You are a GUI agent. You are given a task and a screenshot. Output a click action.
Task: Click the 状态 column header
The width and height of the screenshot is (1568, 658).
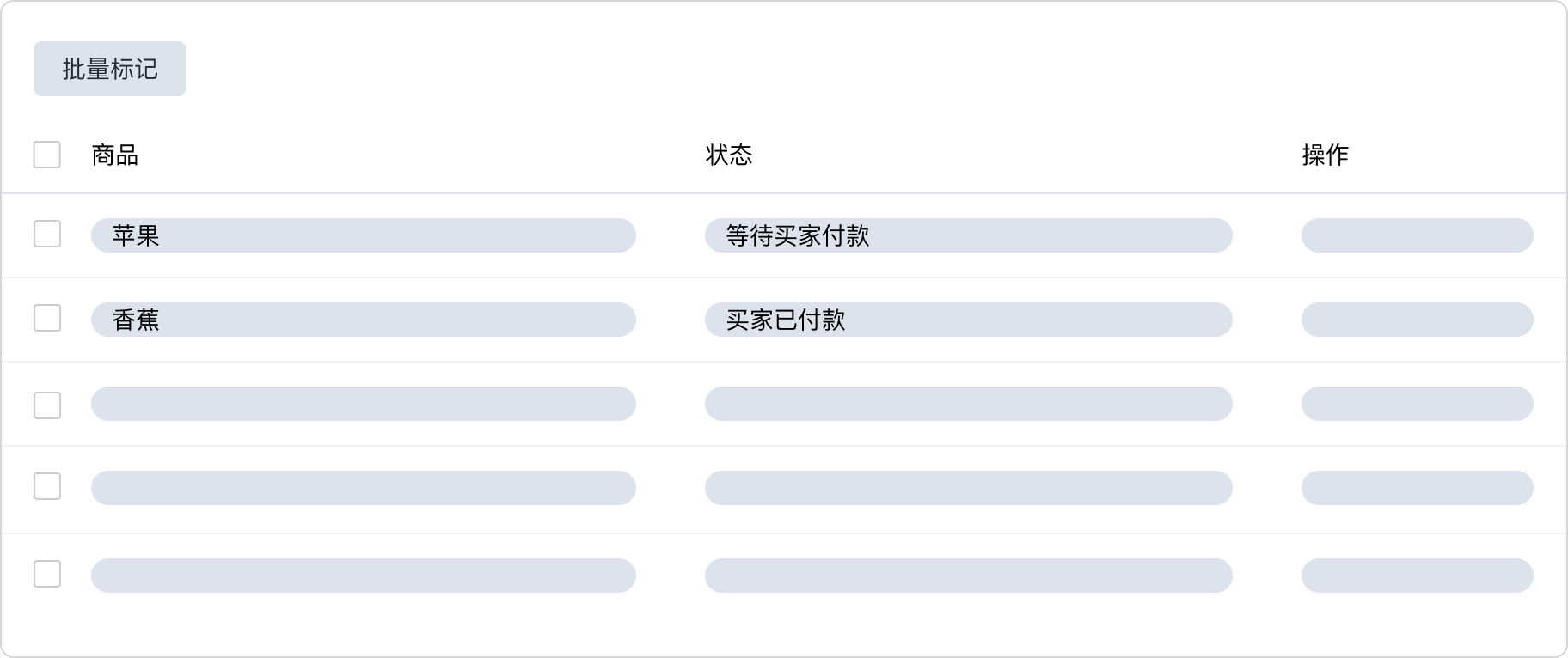click(728, 155)
